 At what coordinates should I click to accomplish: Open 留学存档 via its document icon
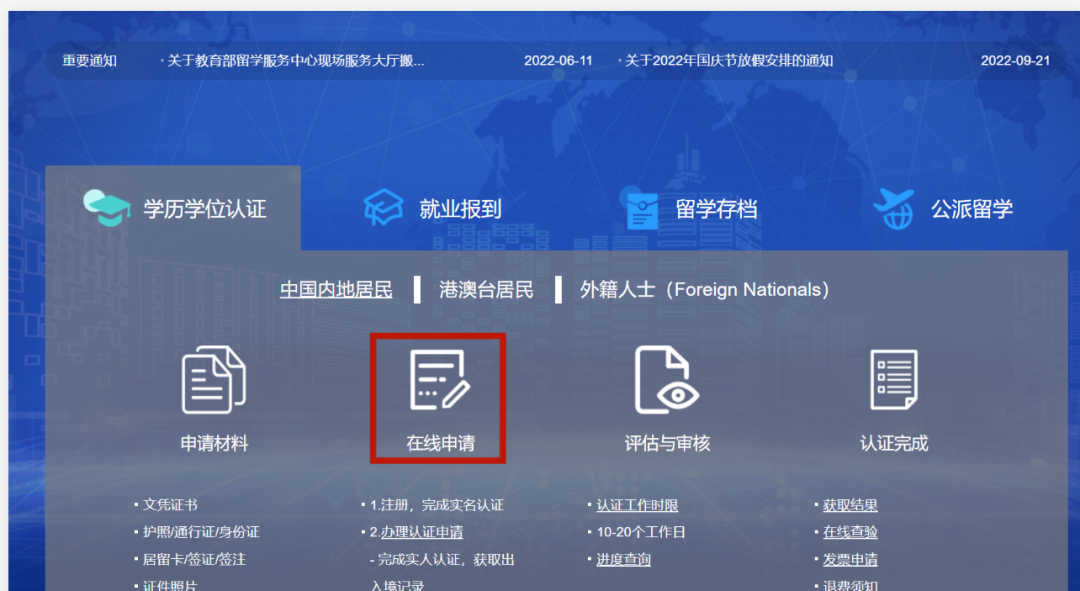(640, 207)
